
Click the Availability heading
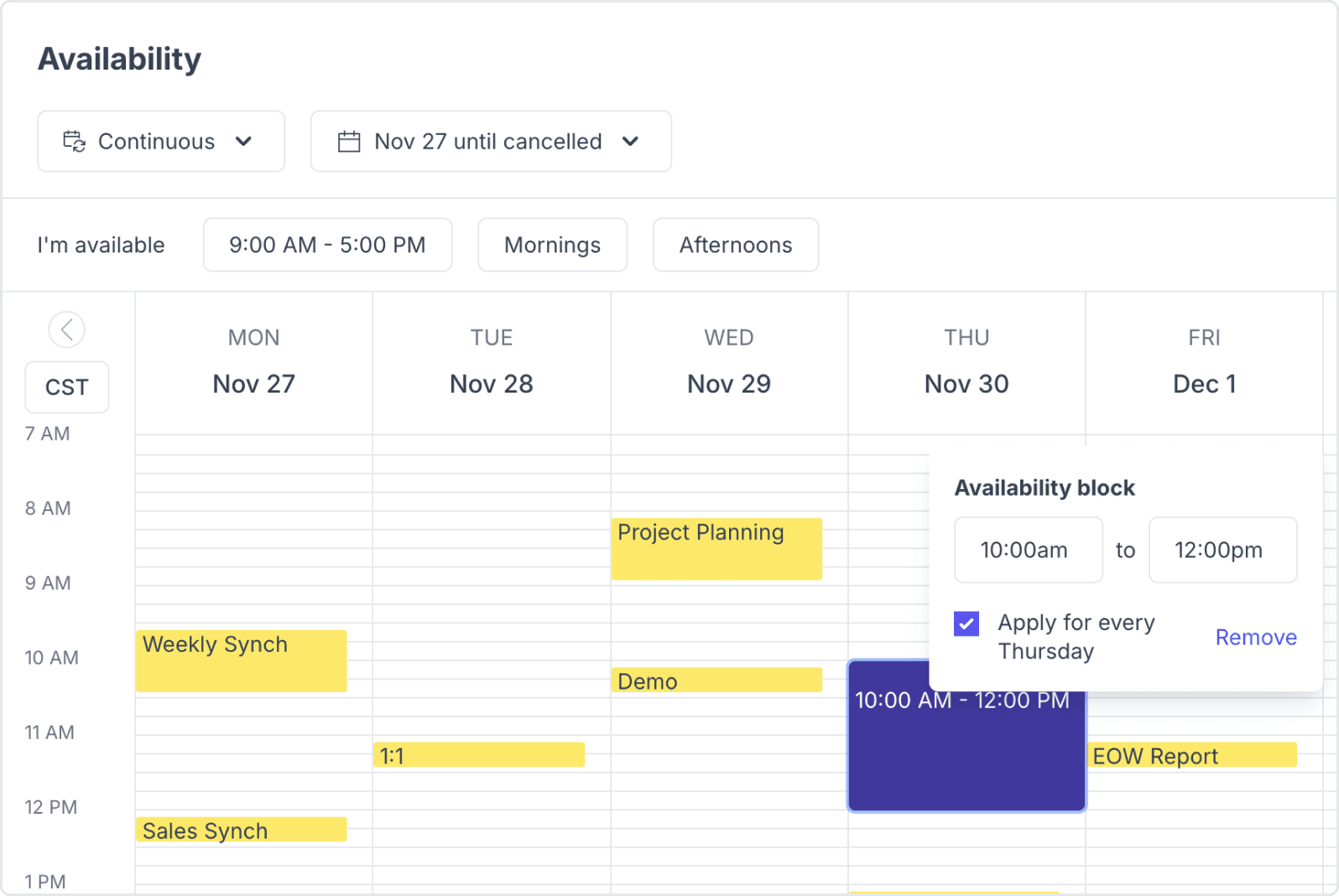click(x=120, y=60)
